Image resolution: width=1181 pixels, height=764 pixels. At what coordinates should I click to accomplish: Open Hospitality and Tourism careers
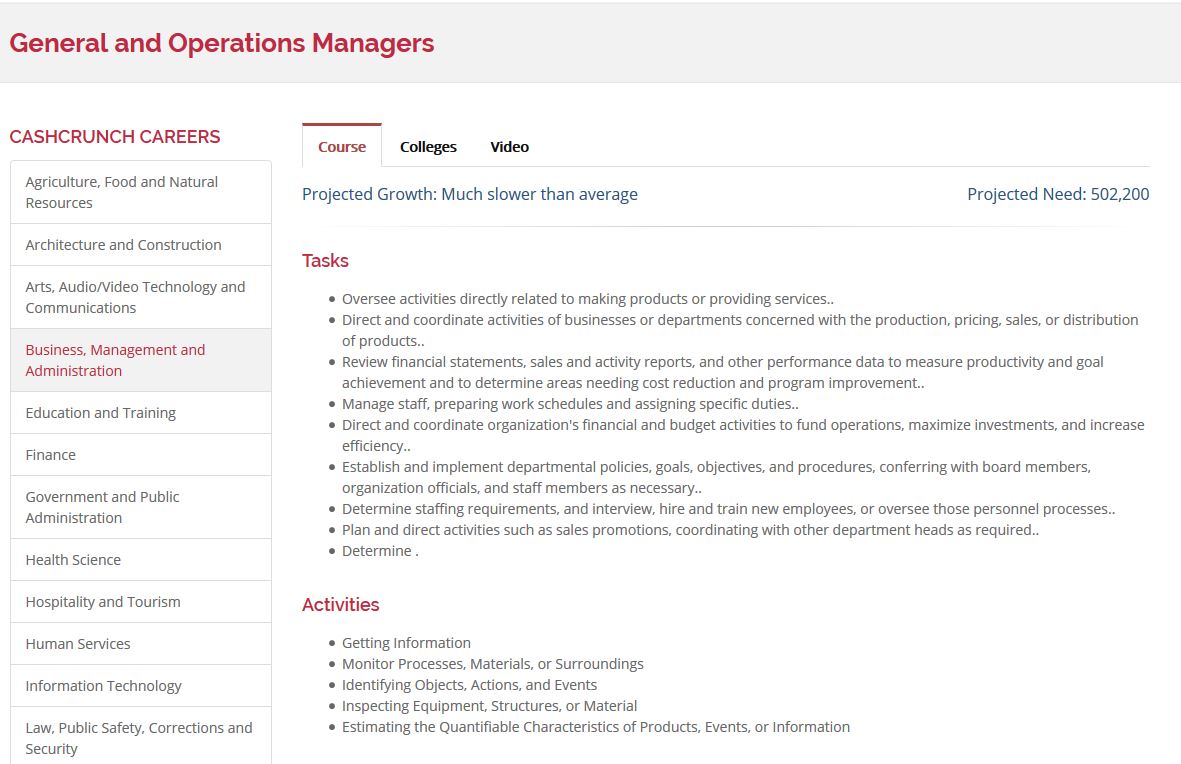(141, 602)
